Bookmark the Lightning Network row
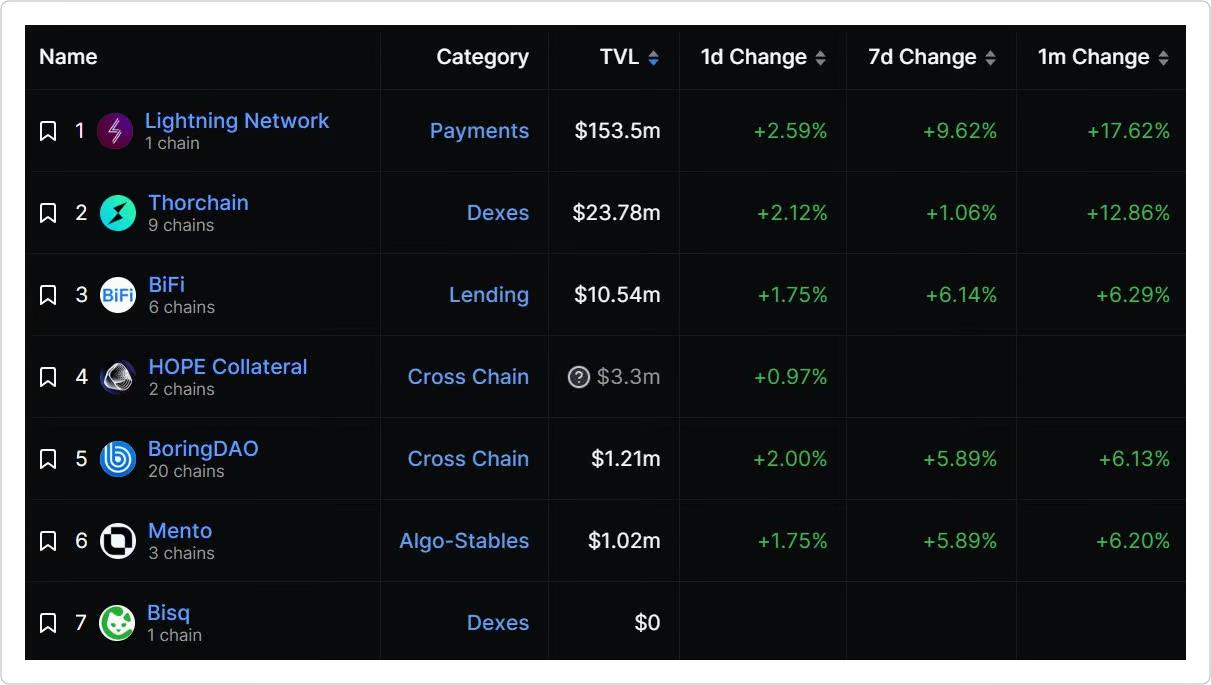1211x685 pixels. [x=48, y=131]
